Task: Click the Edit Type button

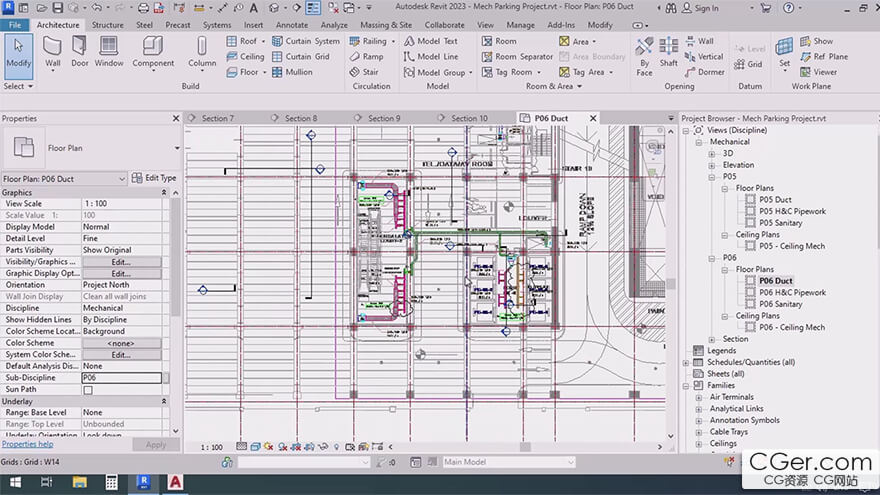Action: [x=154, y=178]
